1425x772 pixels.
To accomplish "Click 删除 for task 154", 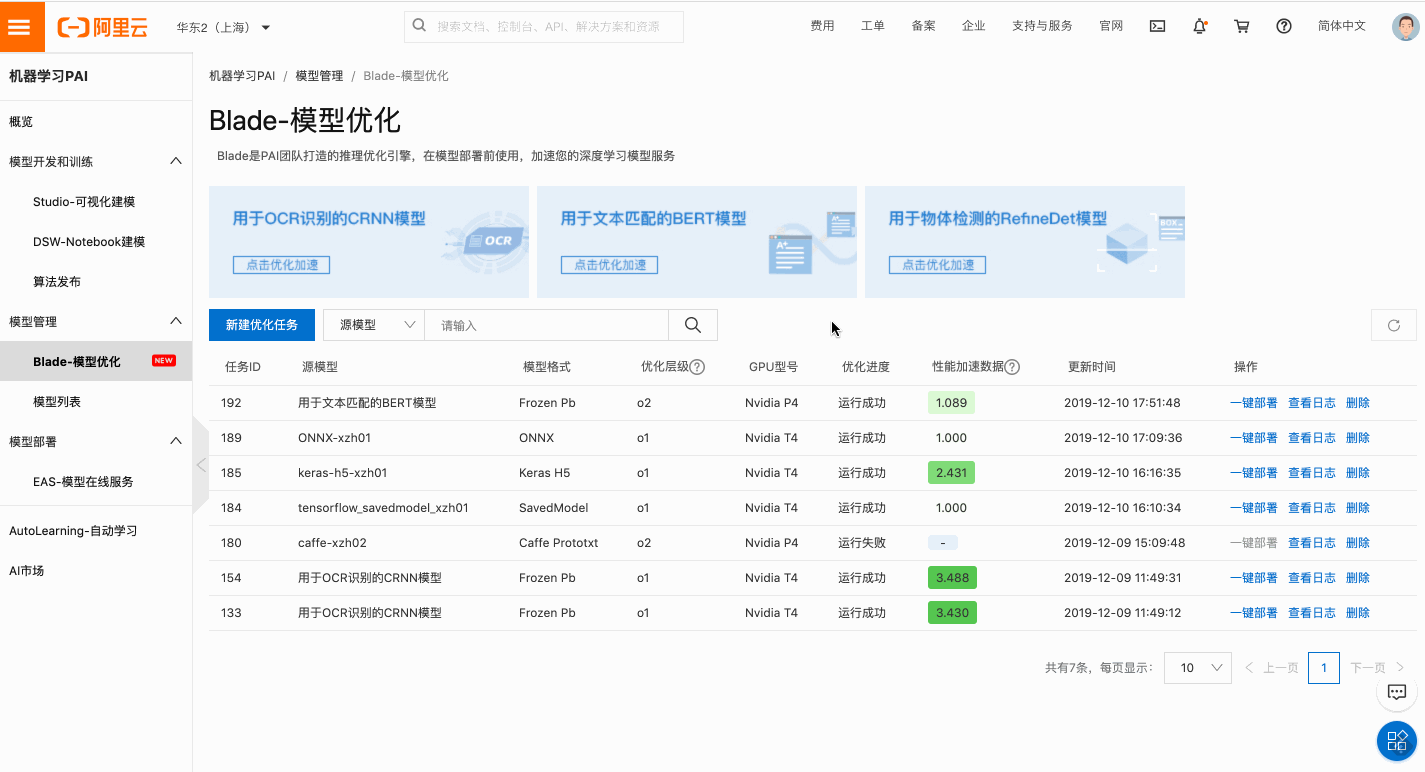I will [1358, 578].
